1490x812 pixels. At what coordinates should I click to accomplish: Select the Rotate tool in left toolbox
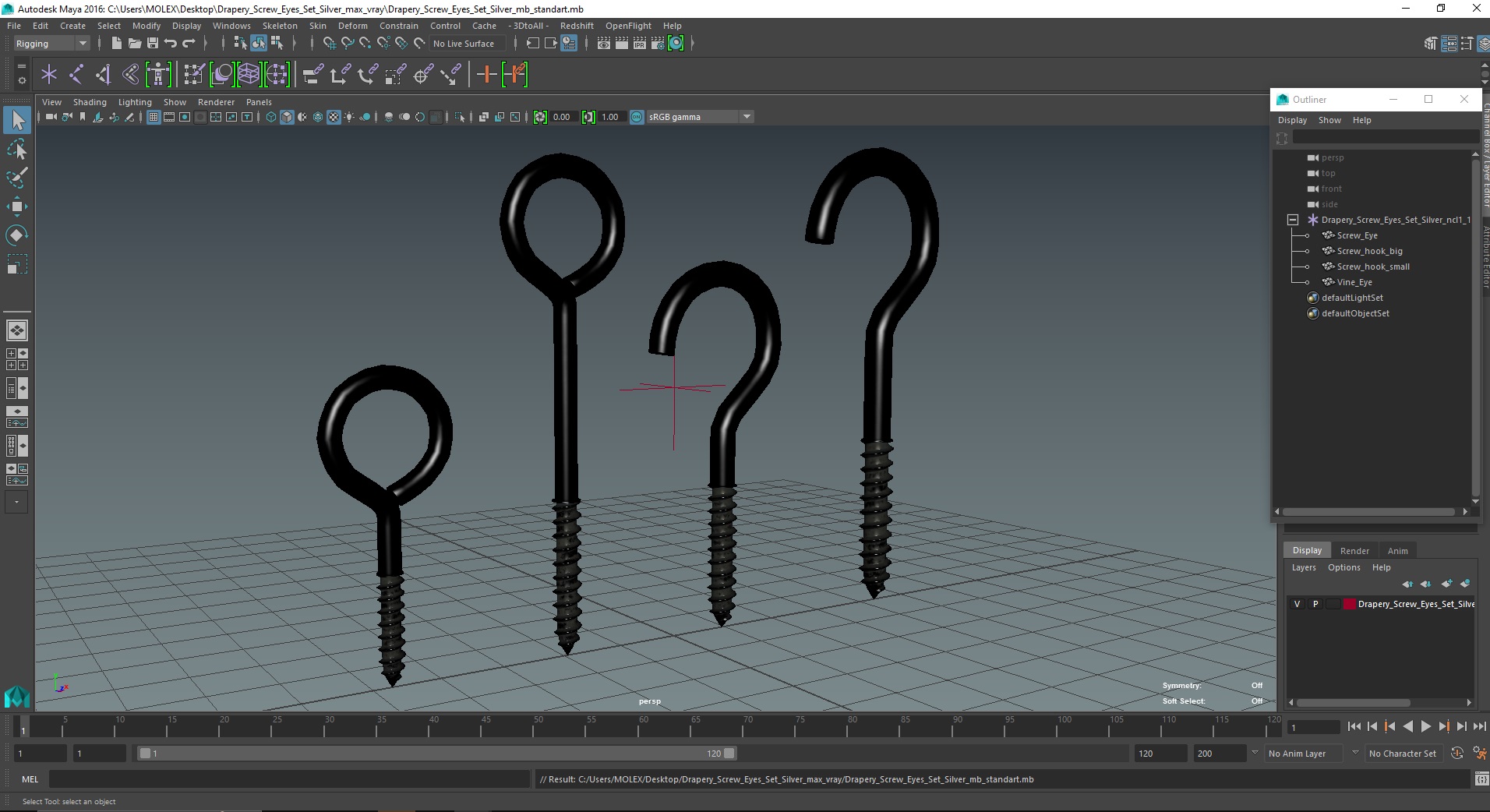click(16, 235)
